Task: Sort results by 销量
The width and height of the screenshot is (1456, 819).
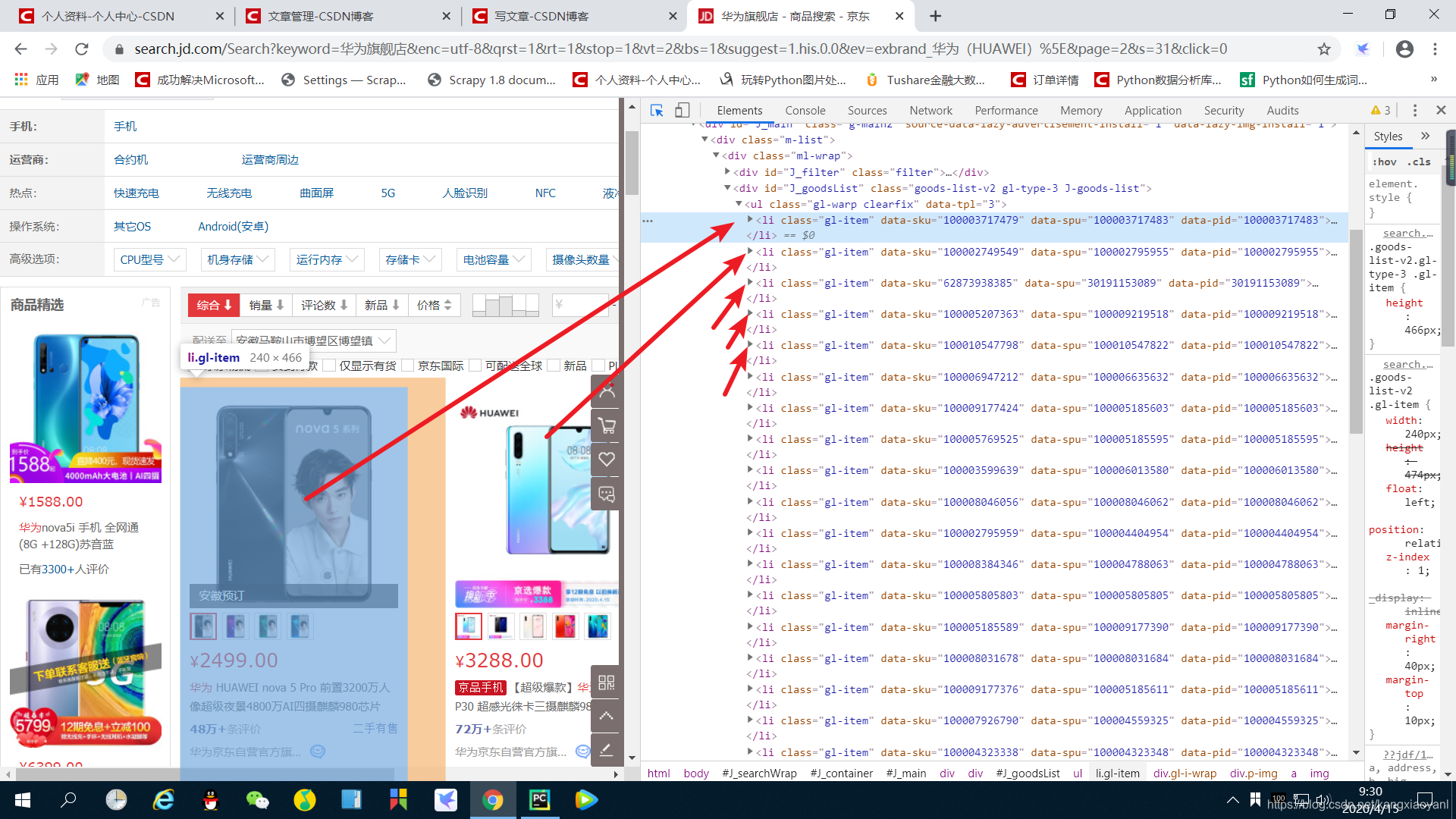Action: pos(266,305)
